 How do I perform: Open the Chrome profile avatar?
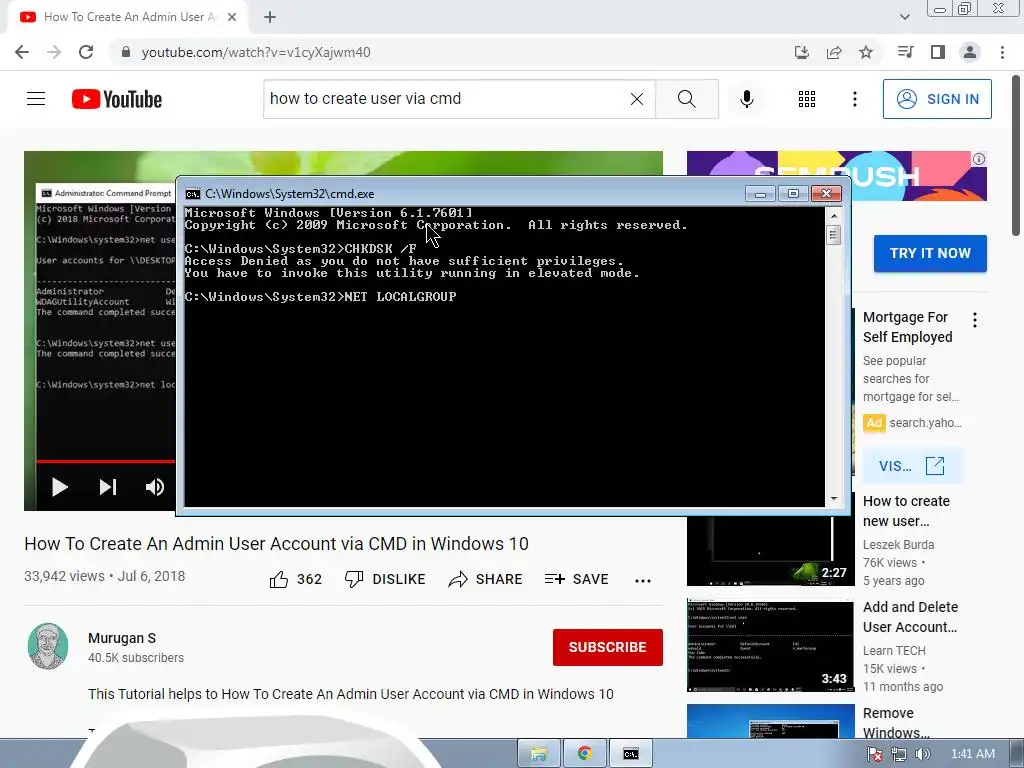pos(970,52)
